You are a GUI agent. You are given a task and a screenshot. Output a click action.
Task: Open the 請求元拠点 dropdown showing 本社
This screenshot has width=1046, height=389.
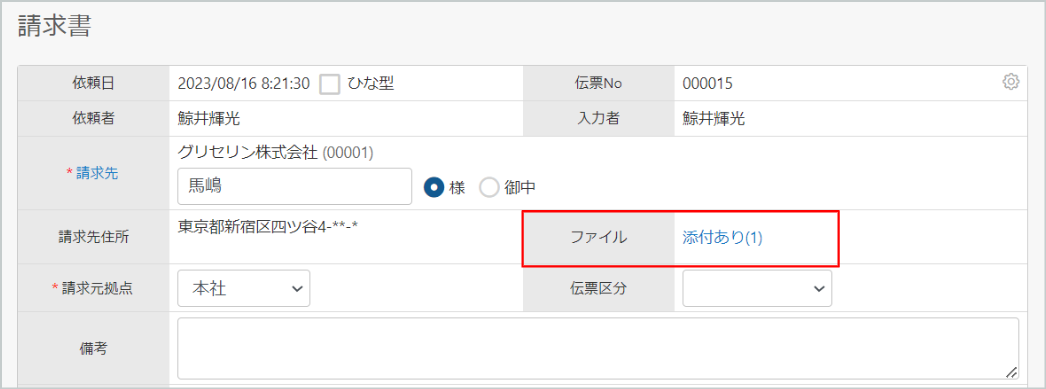[x=243, y=288]
